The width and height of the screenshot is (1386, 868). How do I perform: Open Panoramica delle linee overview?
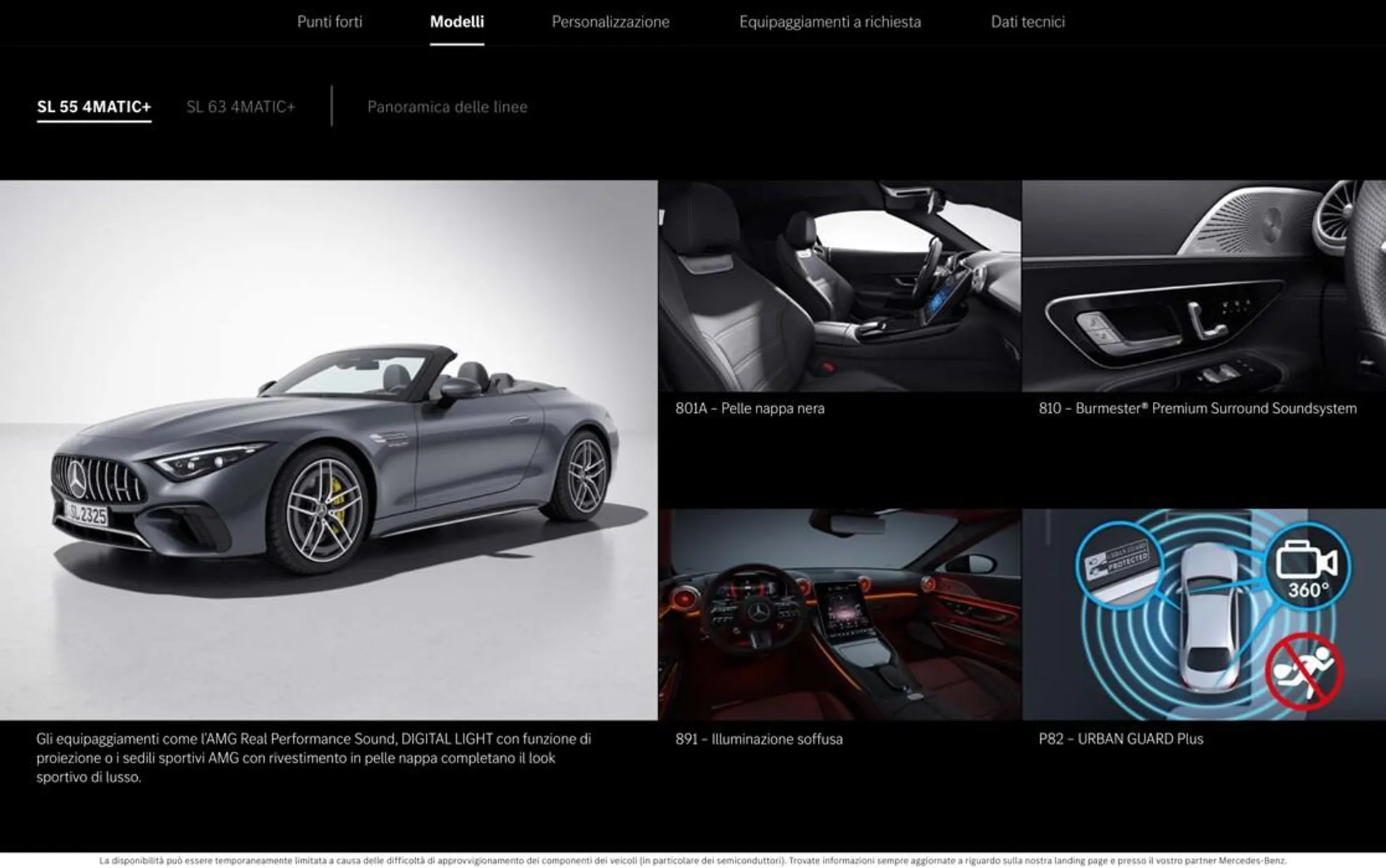click(448, 107)
